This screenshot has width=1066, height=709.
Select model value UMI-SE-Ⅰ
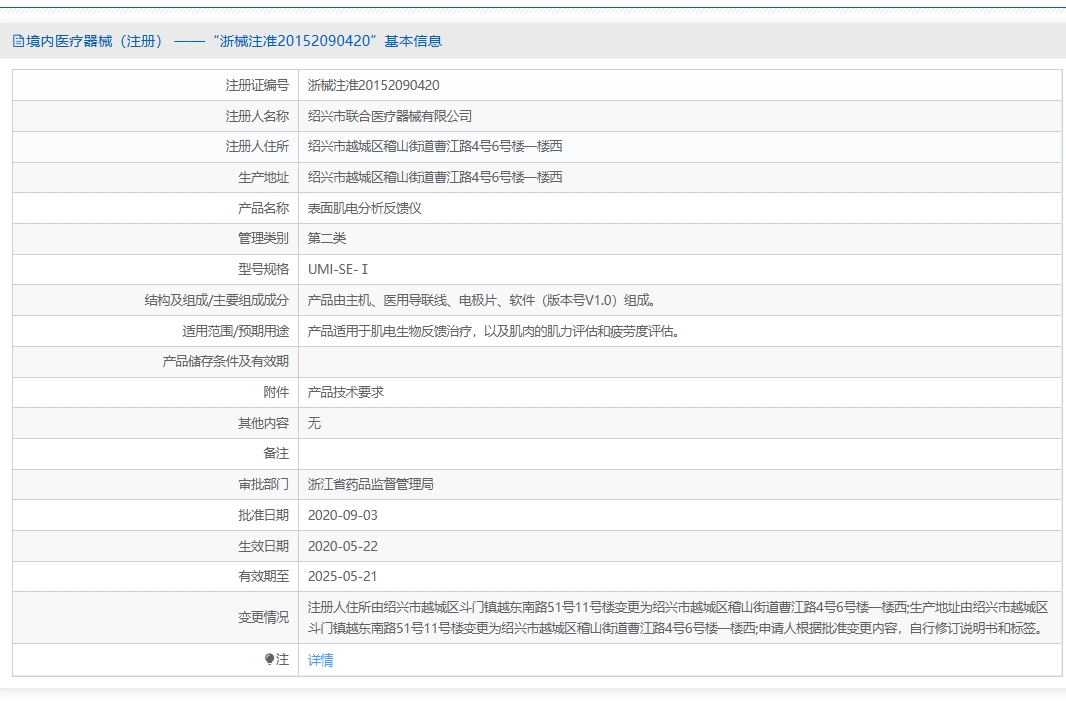coord(338,270)
